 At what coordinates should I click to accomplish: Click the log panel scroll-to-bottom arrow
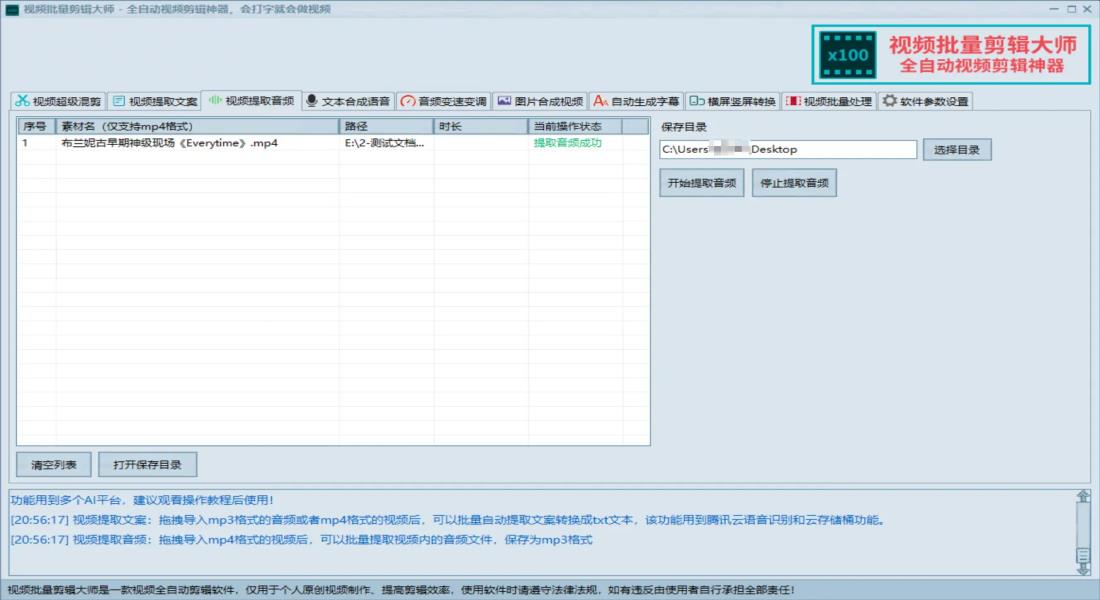pyautogui.click(x=1083, y=569)
